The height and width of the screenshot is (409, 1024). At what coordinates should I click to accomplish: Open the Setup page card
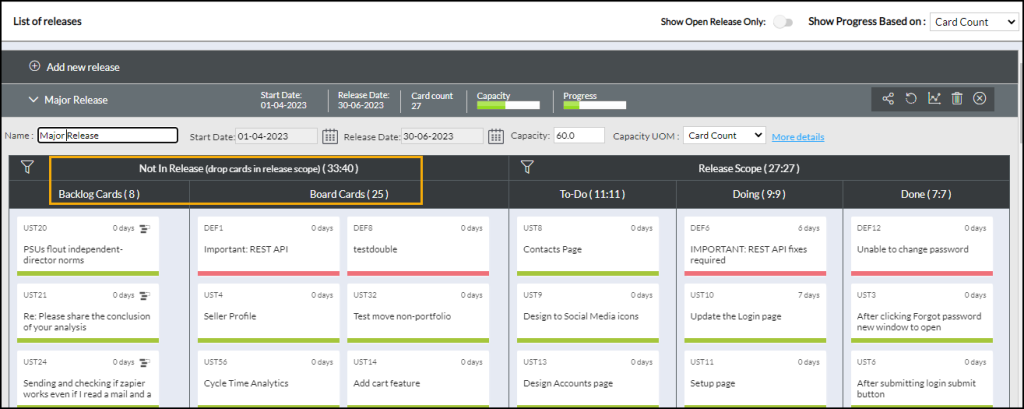pos(755,380)
